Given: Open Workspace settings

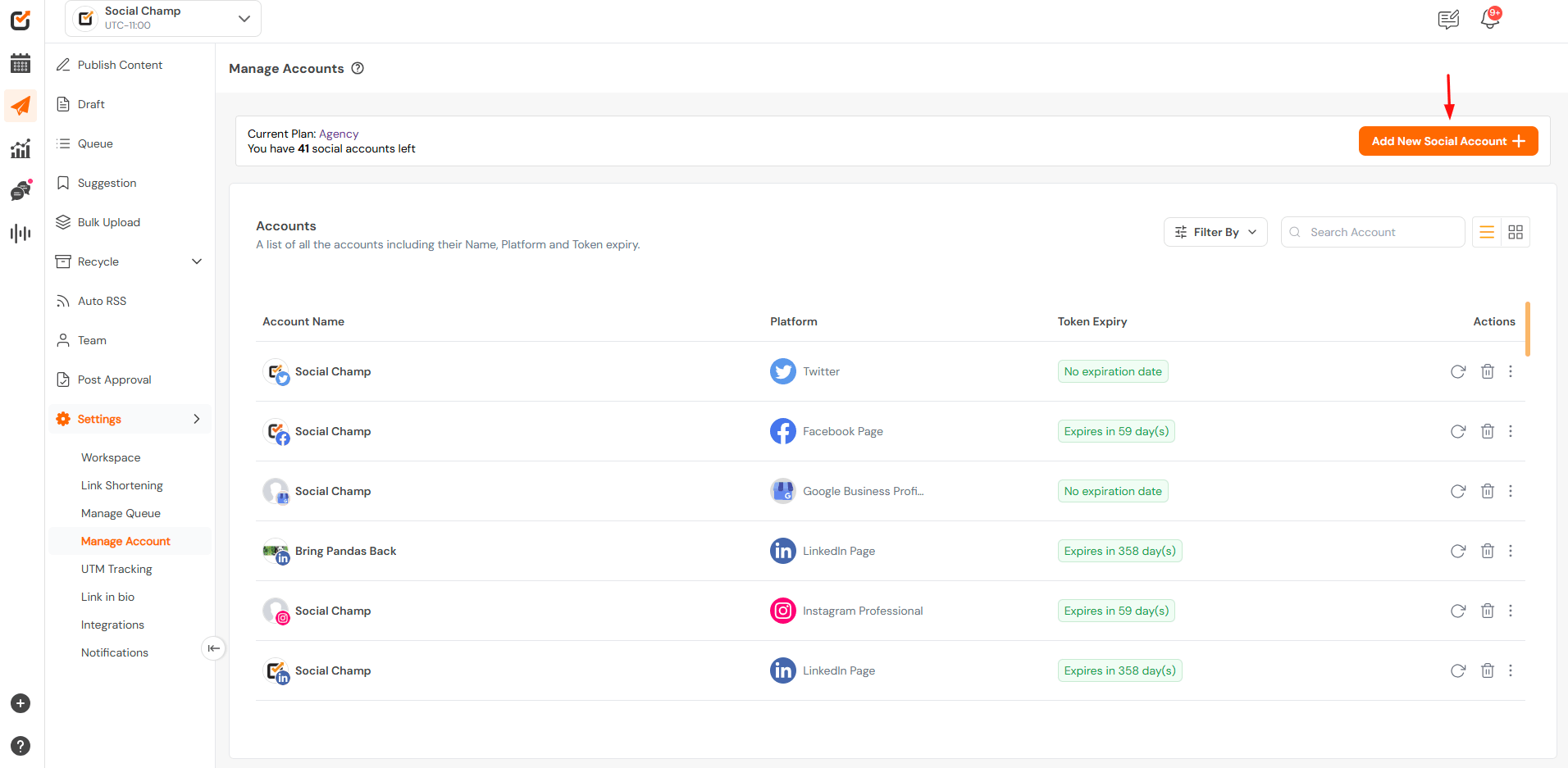Looking at the screenshot, I should [111, 457].
